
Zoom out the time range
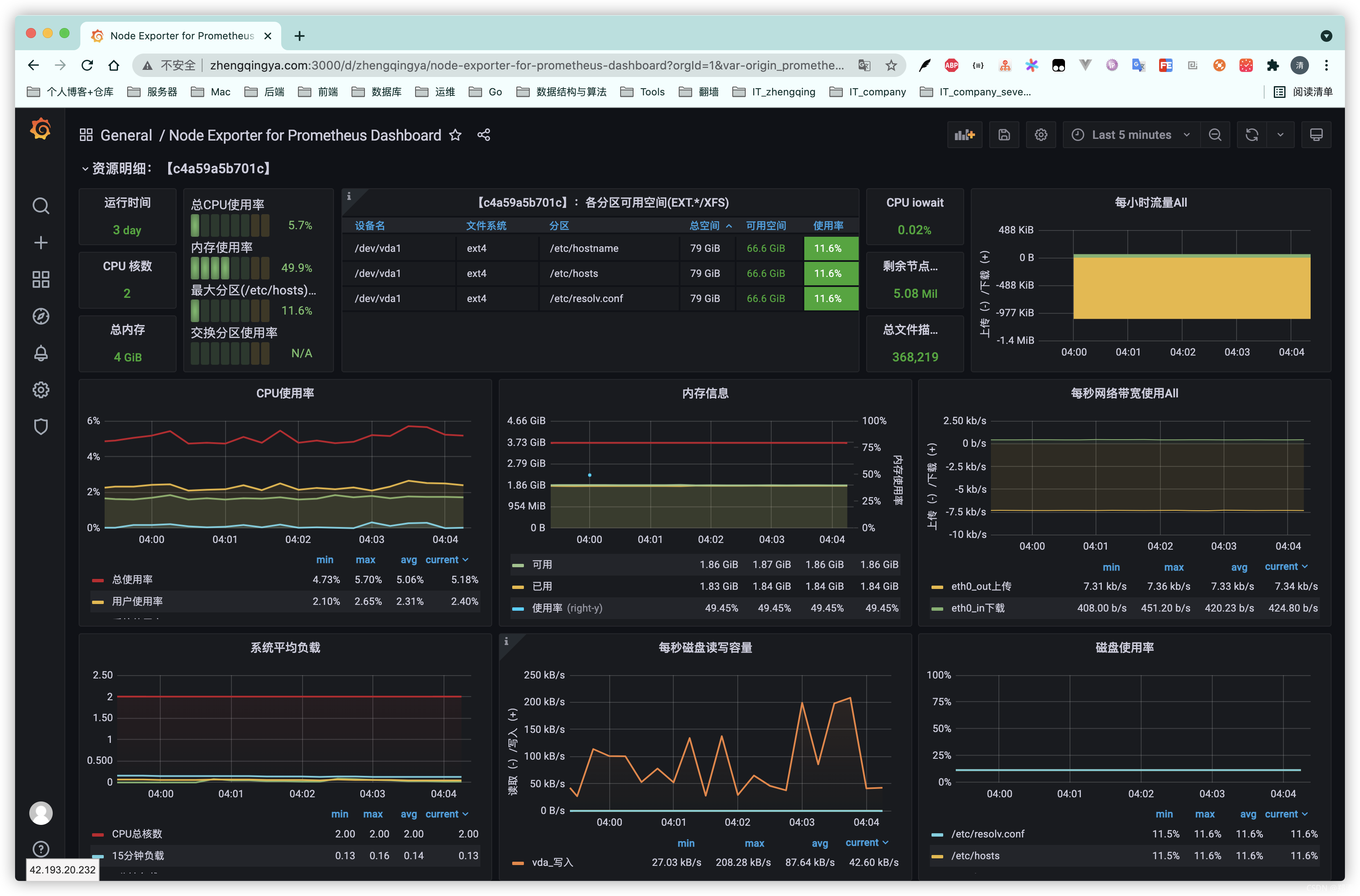1215,135
